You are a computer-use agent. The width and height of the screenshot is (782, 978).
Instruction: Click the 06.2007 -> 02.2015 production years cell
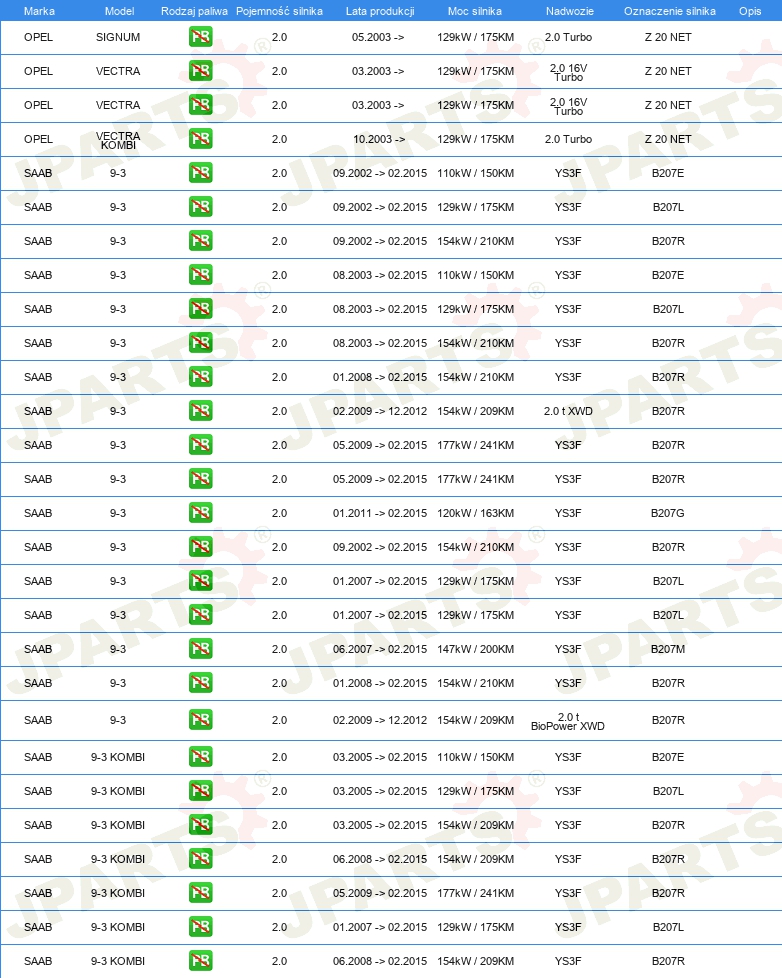380,649
